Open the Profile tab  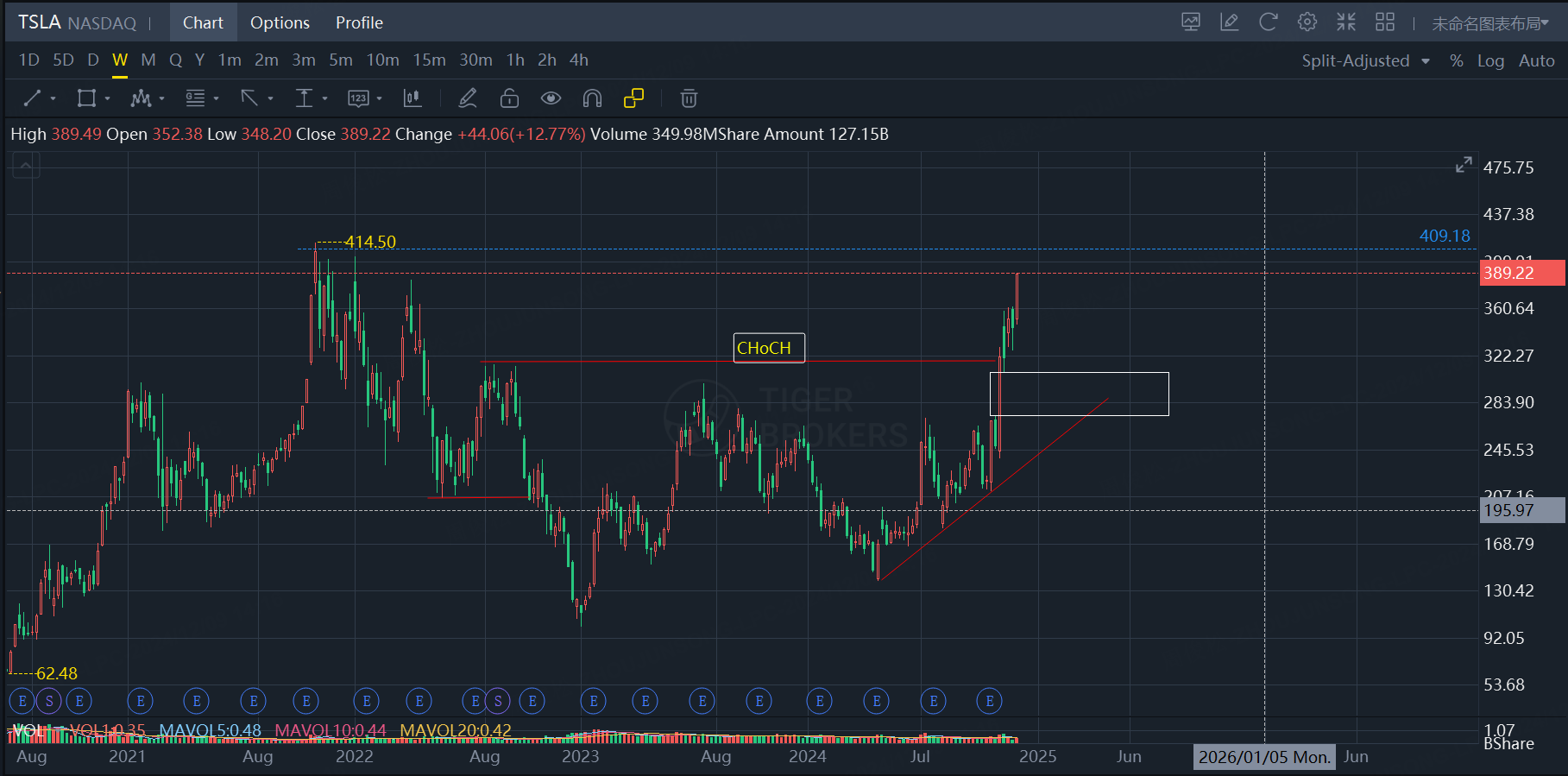pos(359,22)
